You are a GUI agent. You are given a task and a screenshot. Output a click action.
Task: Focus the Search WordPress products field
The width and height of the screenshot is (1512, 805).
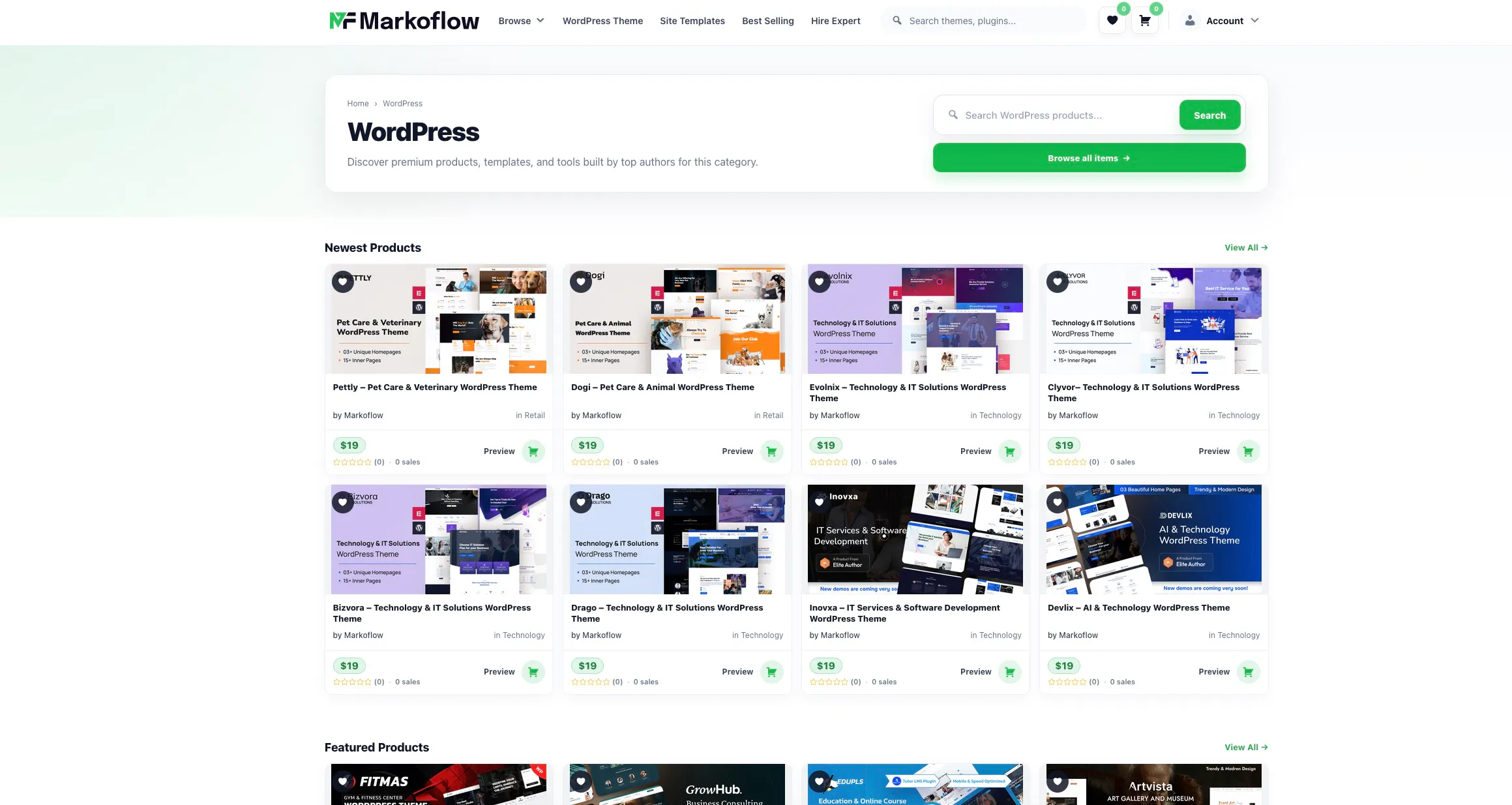pos(1066,115)
